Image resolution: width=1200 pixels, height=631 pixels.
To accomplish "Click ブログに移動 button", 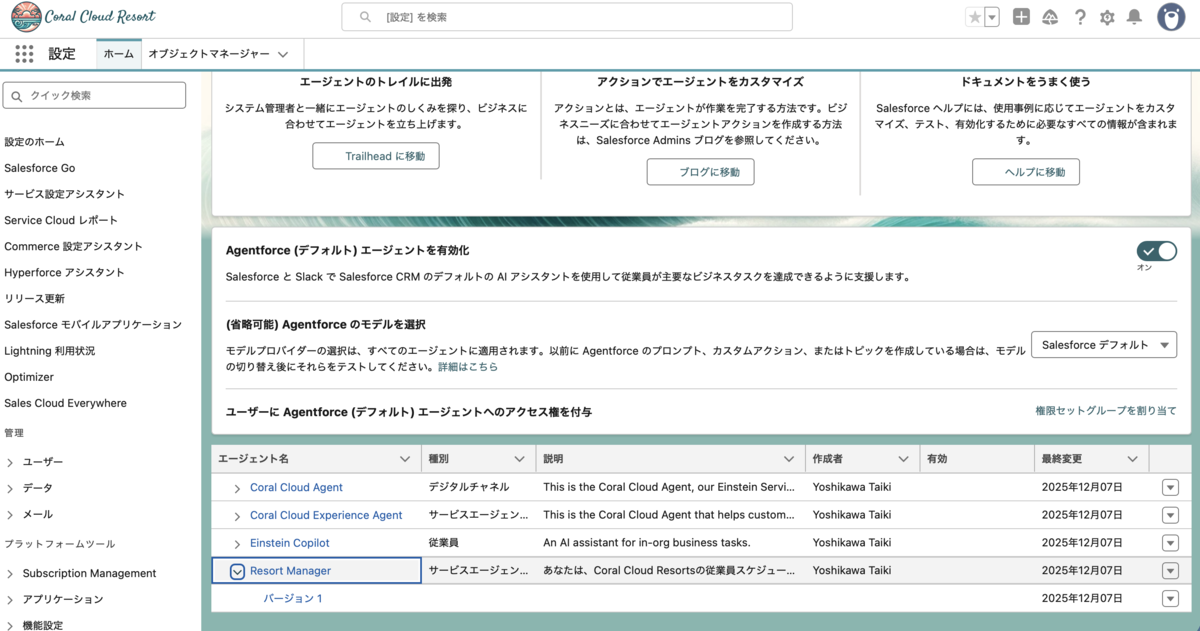I will click(x=700, y=172).
